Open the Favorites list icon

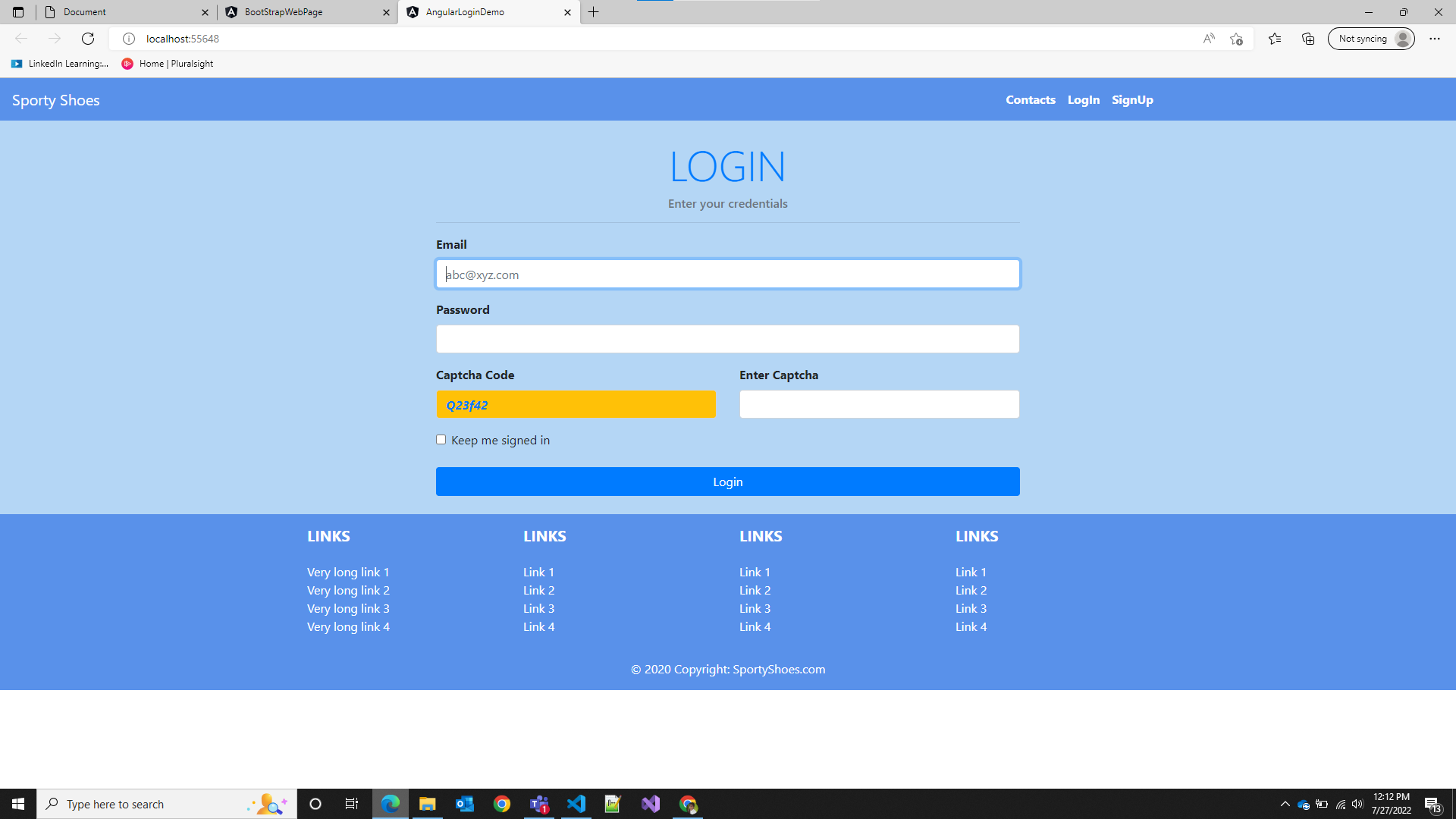tap(1275, 39)
